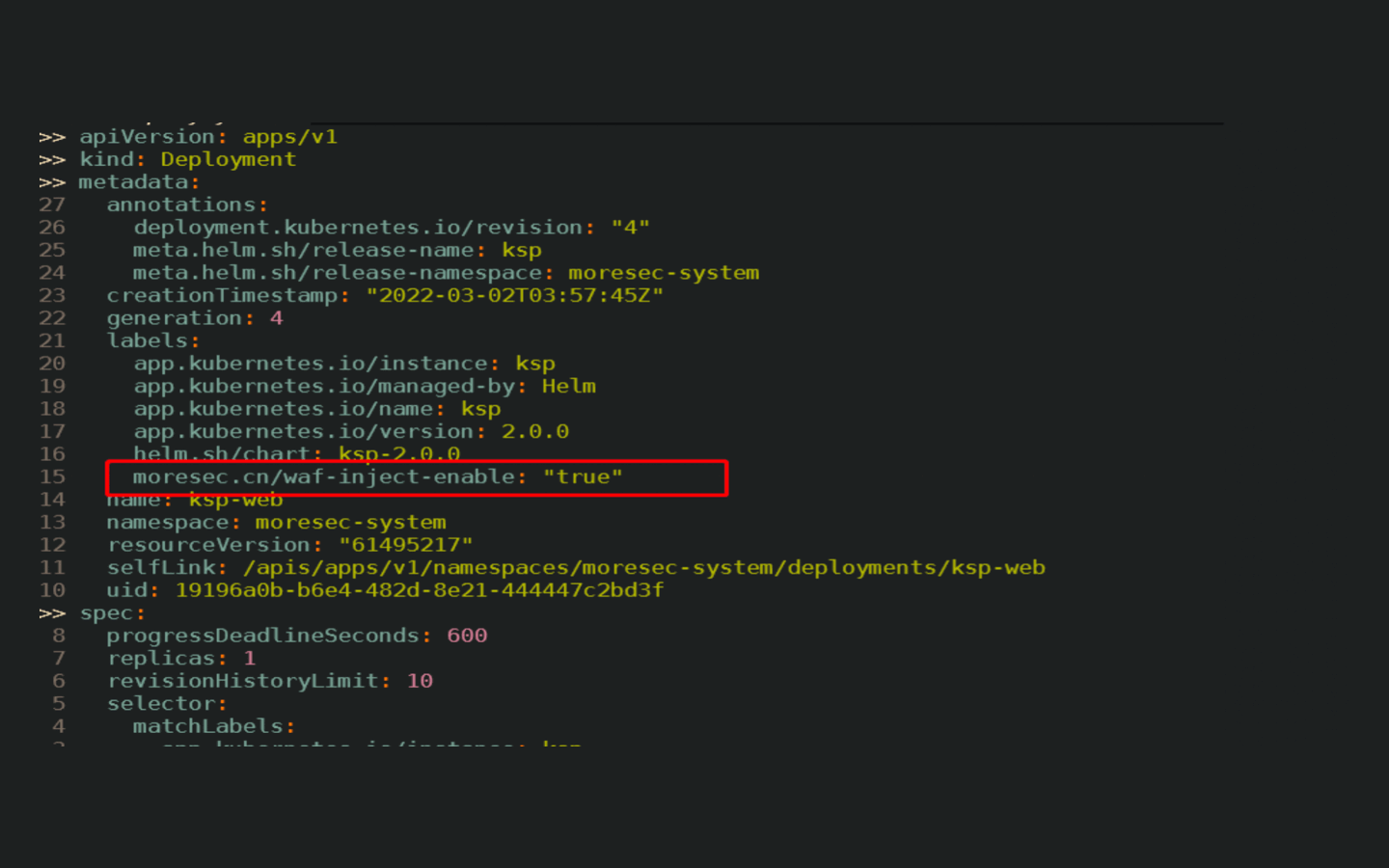
Task: Click the highlighted waf-inject-enable "true" value
Action: click(583, 477)
